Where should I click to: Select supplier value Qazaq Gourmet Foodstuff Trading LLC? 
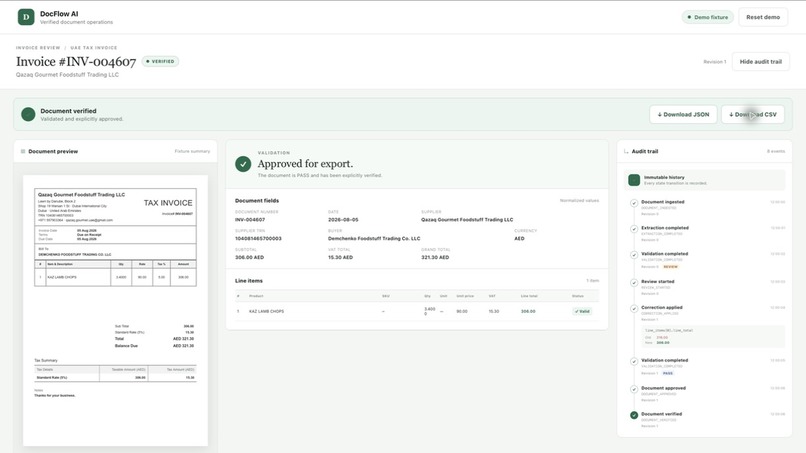(x=467, y=220)
